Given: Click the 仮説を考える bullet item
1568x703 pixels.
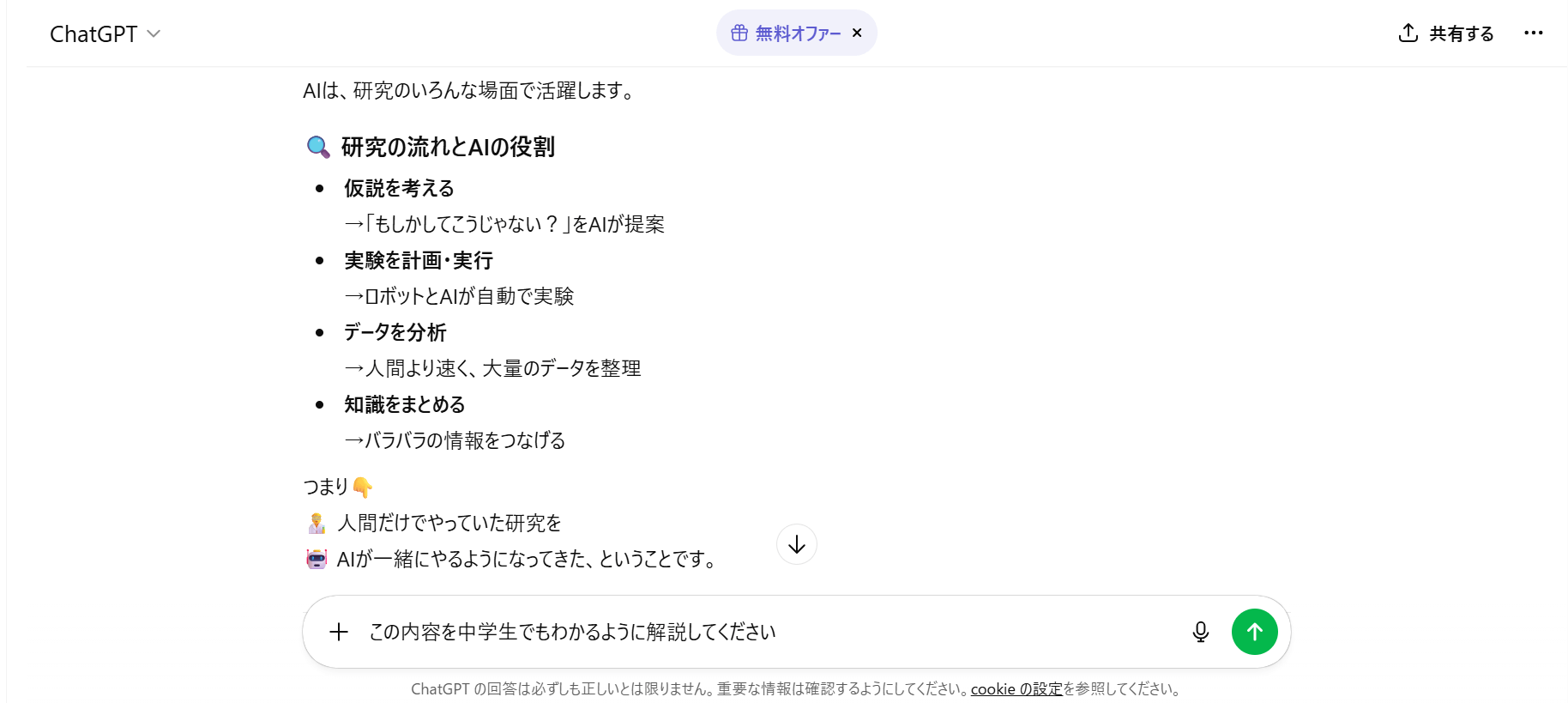Looking at the screenshot, I should (399, 188).
